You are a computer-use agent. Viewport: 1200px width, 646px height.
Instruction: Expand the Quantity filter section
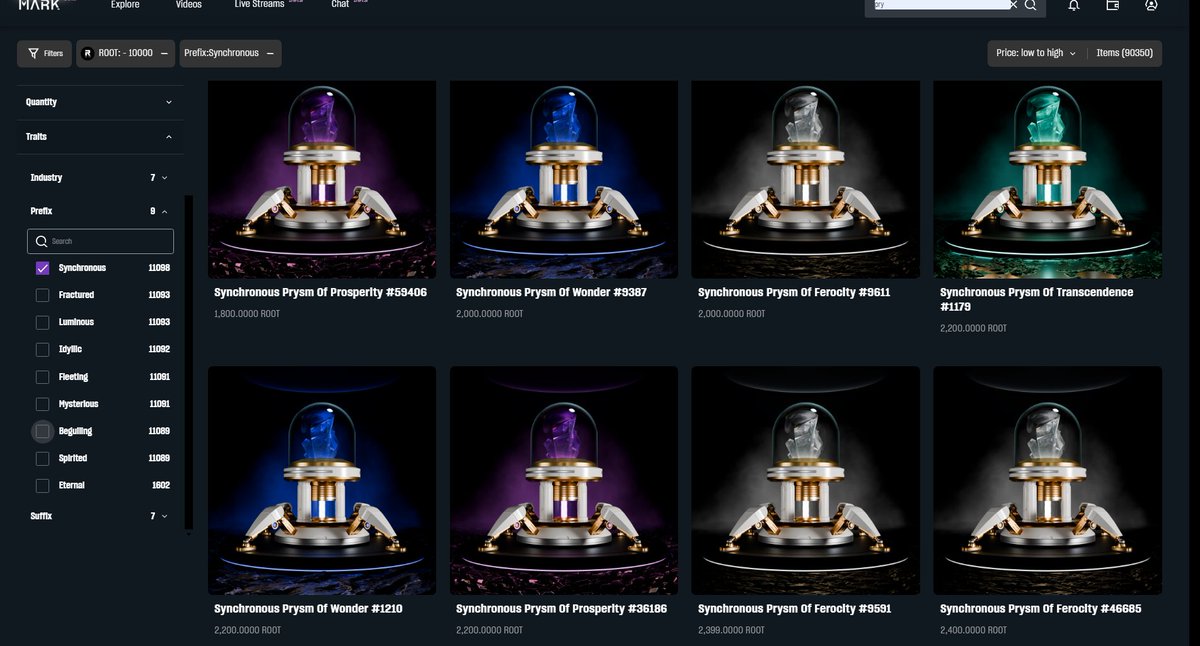pyautogui.click(x=100, y=102)
